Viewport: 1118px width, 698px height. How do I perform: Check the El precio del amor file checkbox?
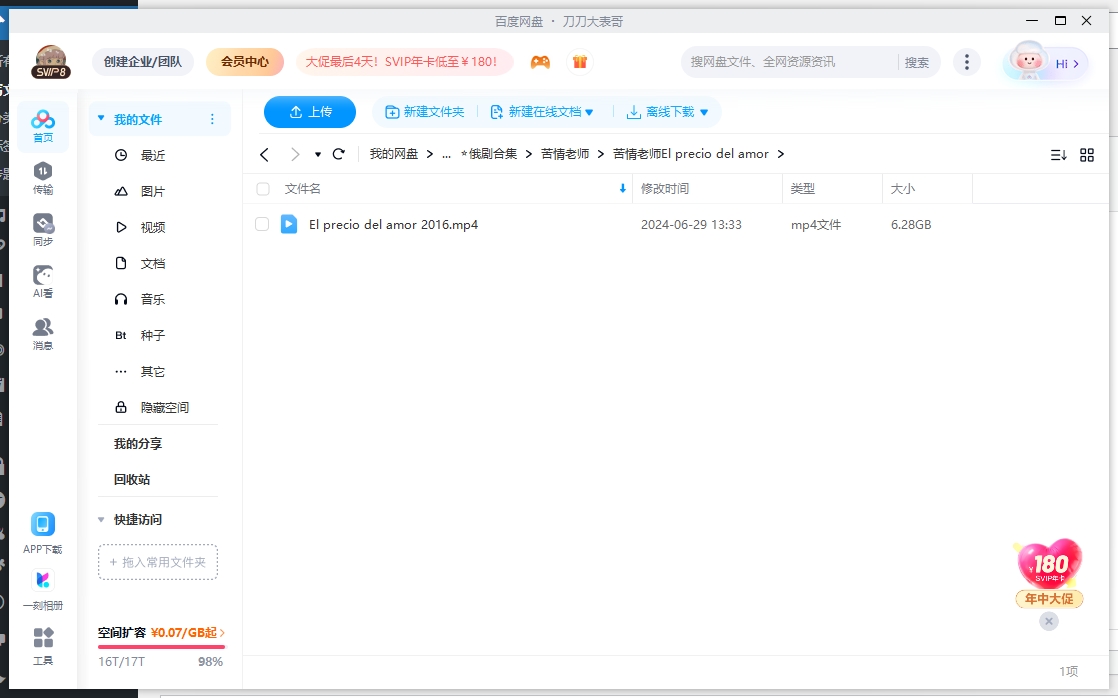(x=262, y=224)
